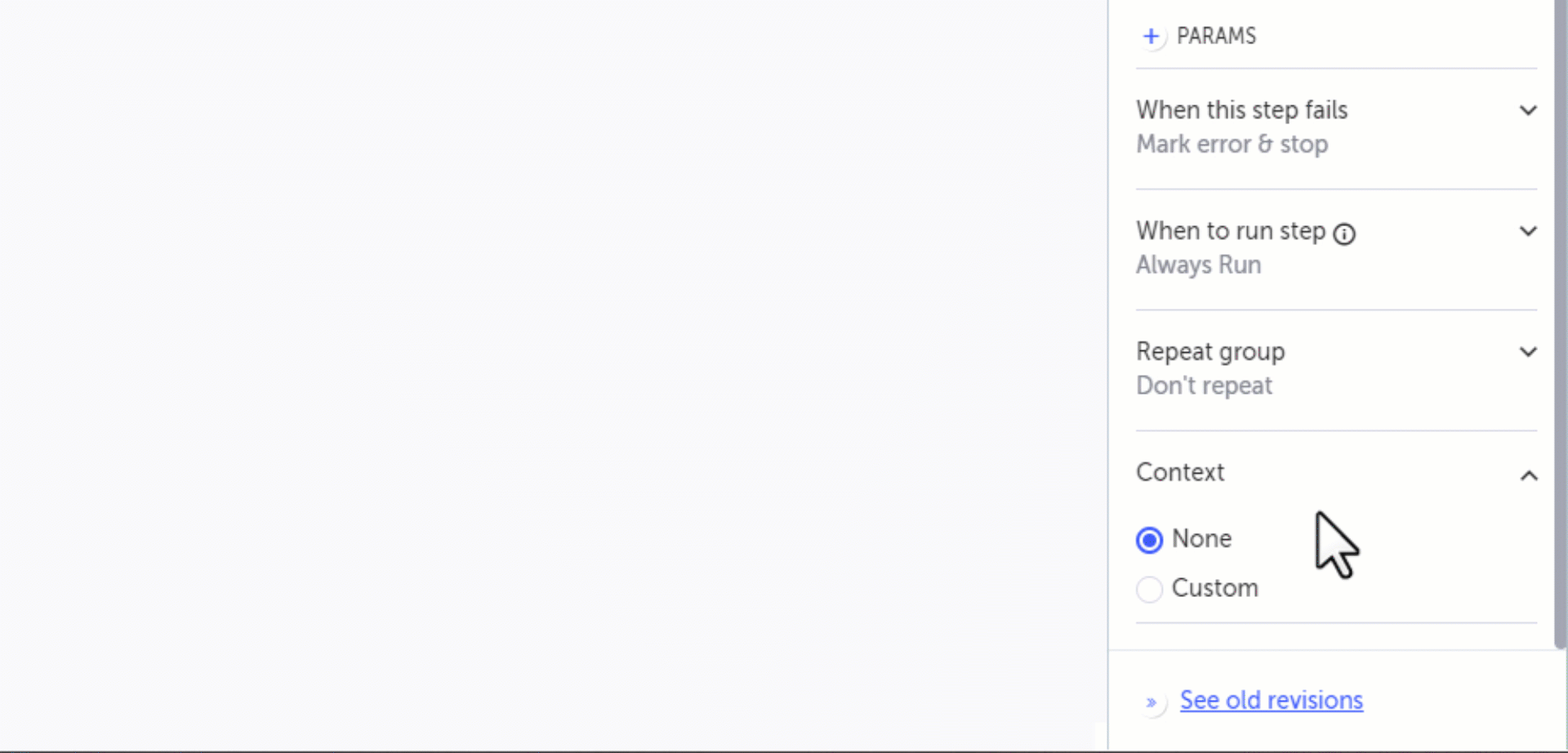Click the vertical scrollbar of the side panel
The image size is (1568, 753).
click(1560, 327)
